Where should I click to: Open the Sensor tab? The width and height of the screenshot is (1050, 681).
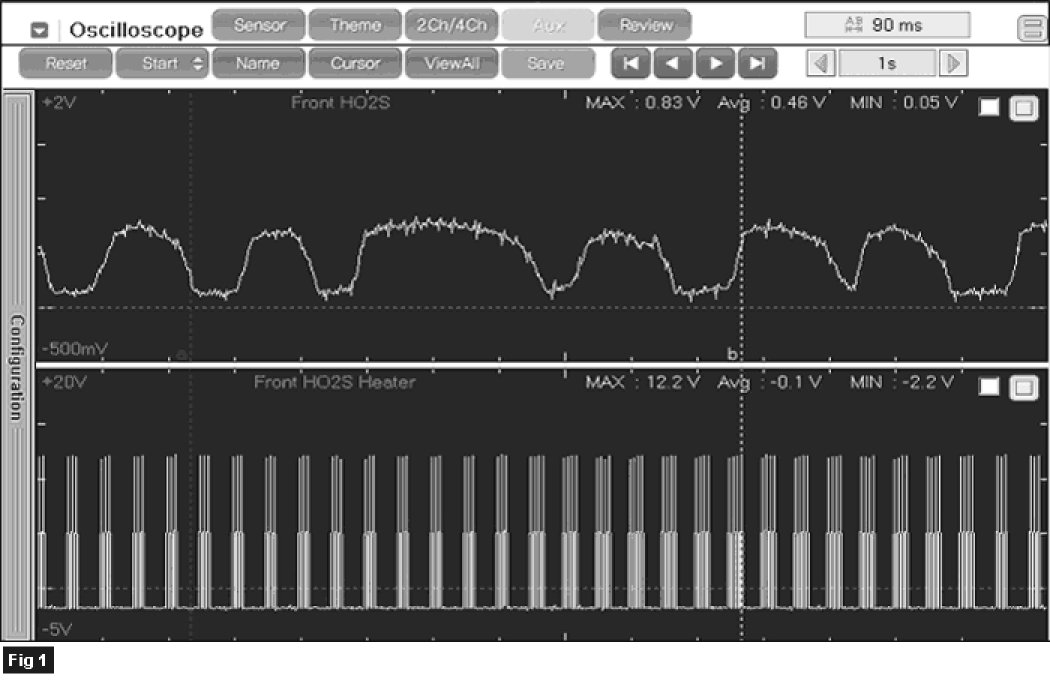coord(259,25)
